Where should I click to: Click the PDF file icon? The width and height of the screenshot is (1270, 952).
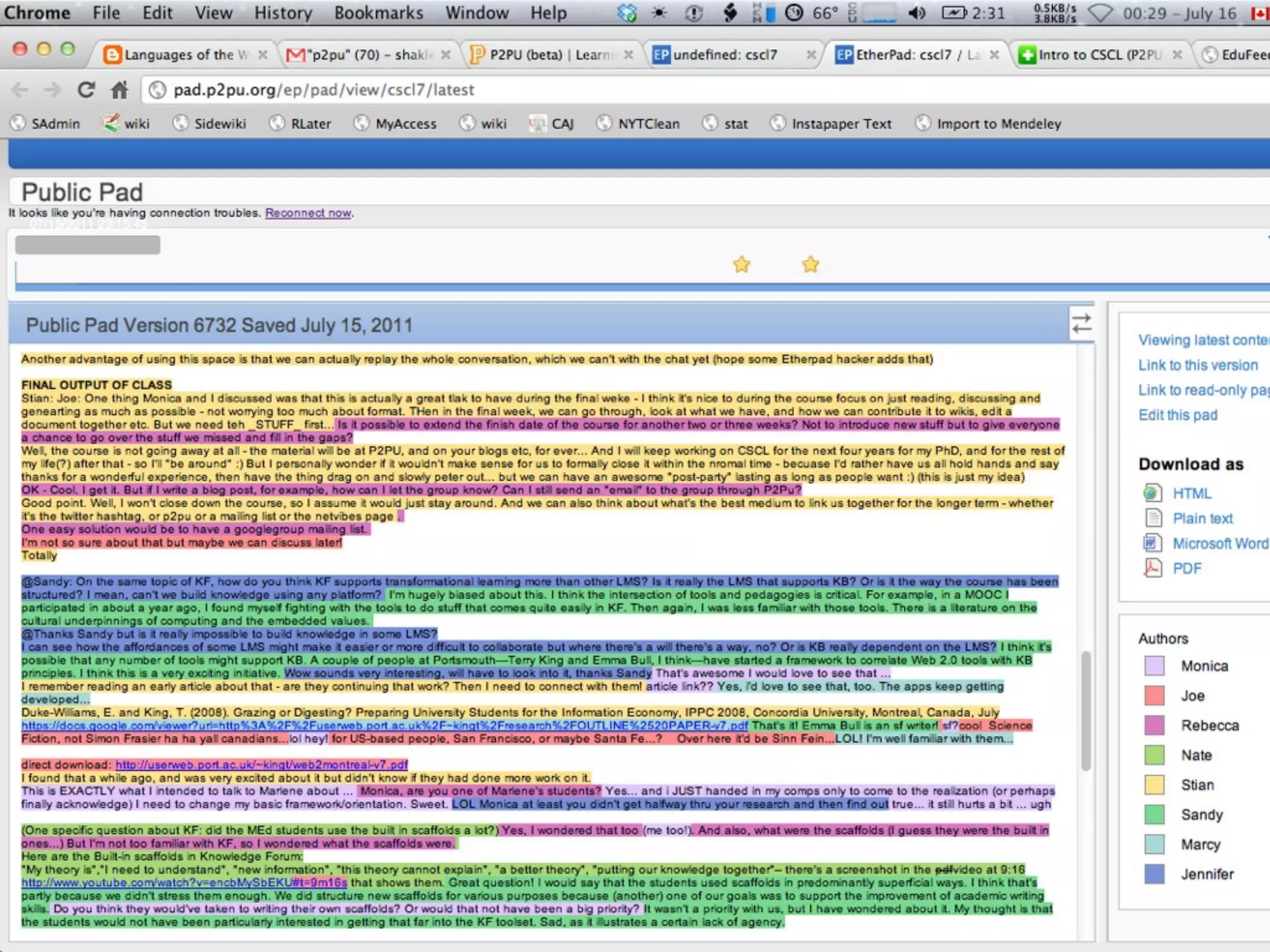tap(1152, 568)
